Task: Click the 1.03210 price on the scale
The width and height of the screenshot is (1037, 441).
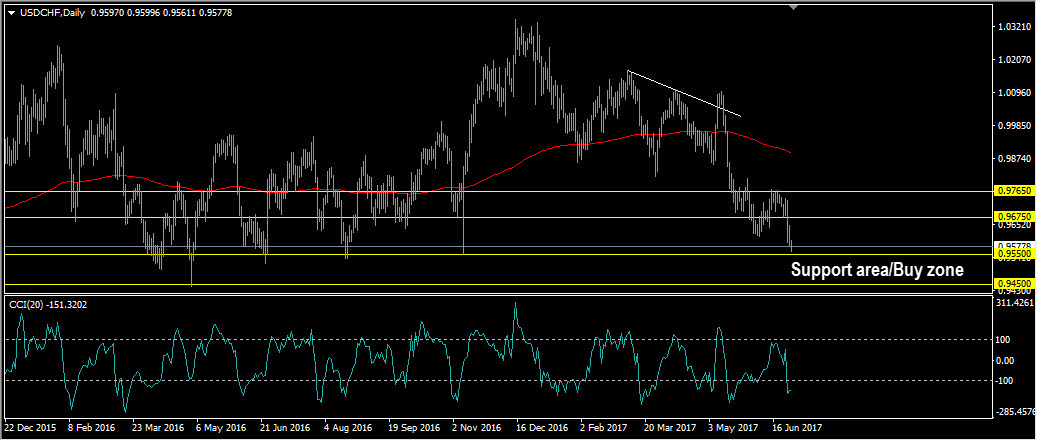Action: click(x=1014, y=26)
